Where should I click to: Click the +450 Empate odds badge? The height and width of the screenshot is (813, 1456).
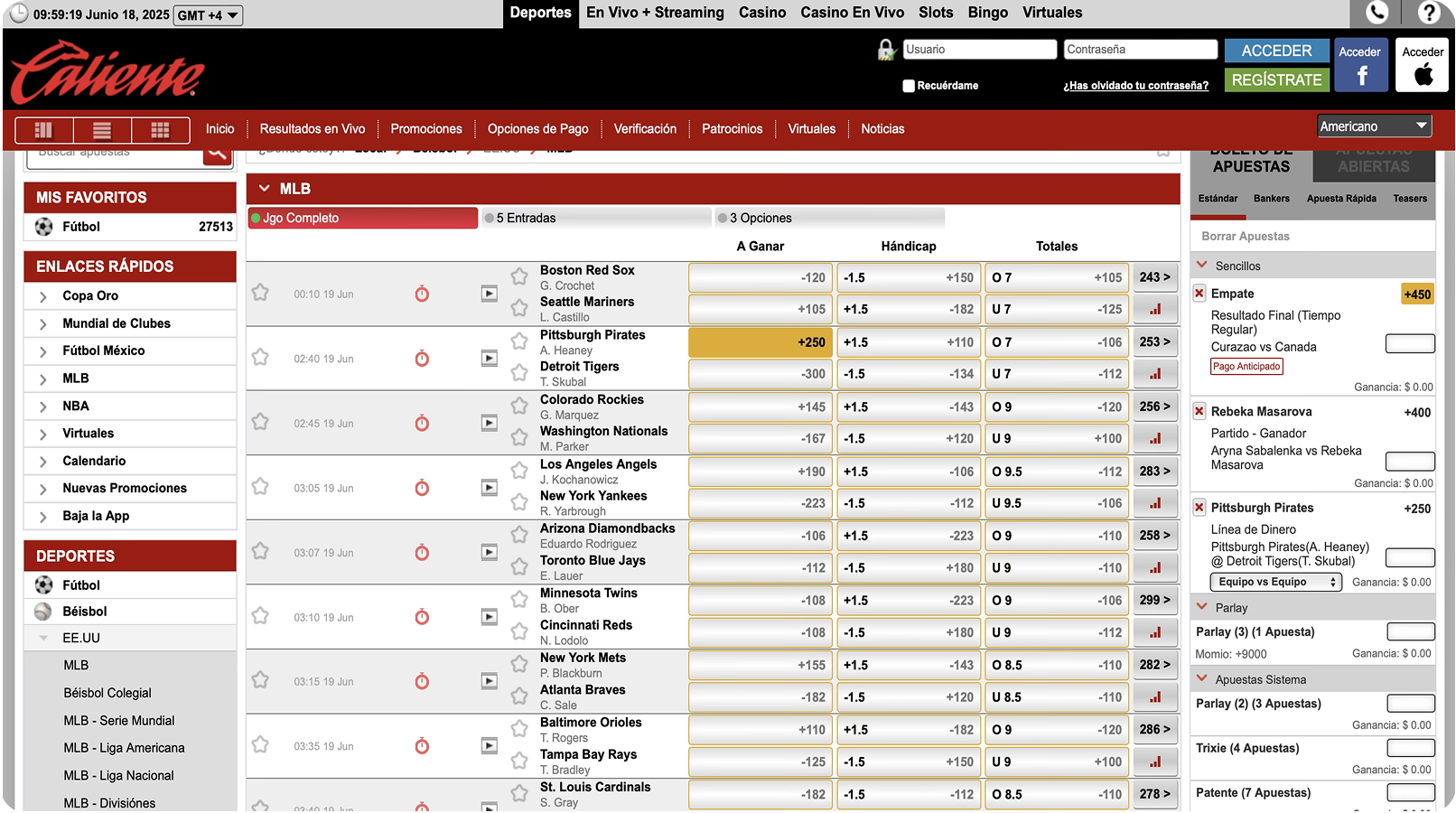tap(1417, 294)
